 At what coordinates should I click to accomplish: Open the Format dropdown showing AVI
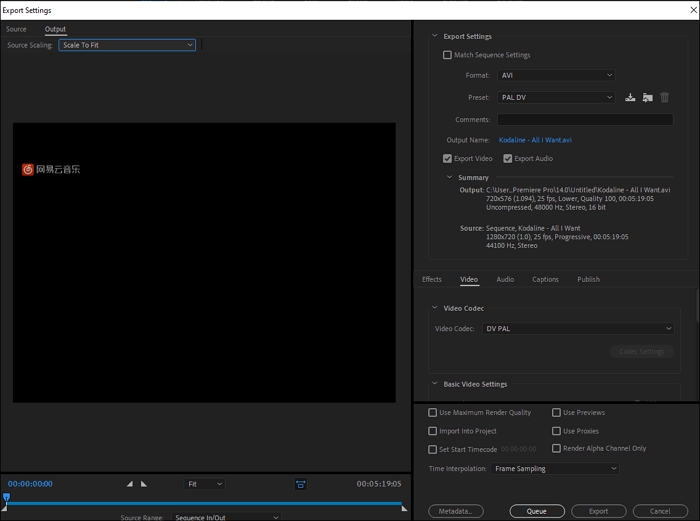(556, 75)
